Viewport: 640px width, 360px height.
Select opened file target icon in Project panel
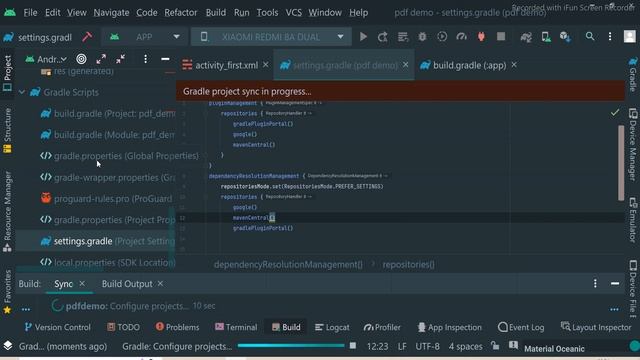tap(81, 59)
